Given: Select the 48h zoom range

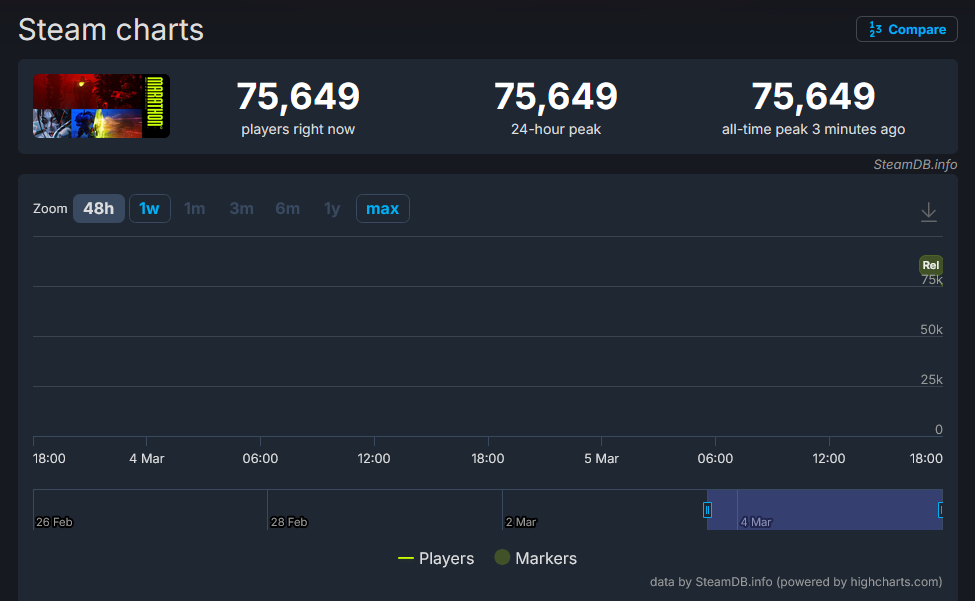Looking at the screenshot, I should pyautogui.click(x=98, y=208).
